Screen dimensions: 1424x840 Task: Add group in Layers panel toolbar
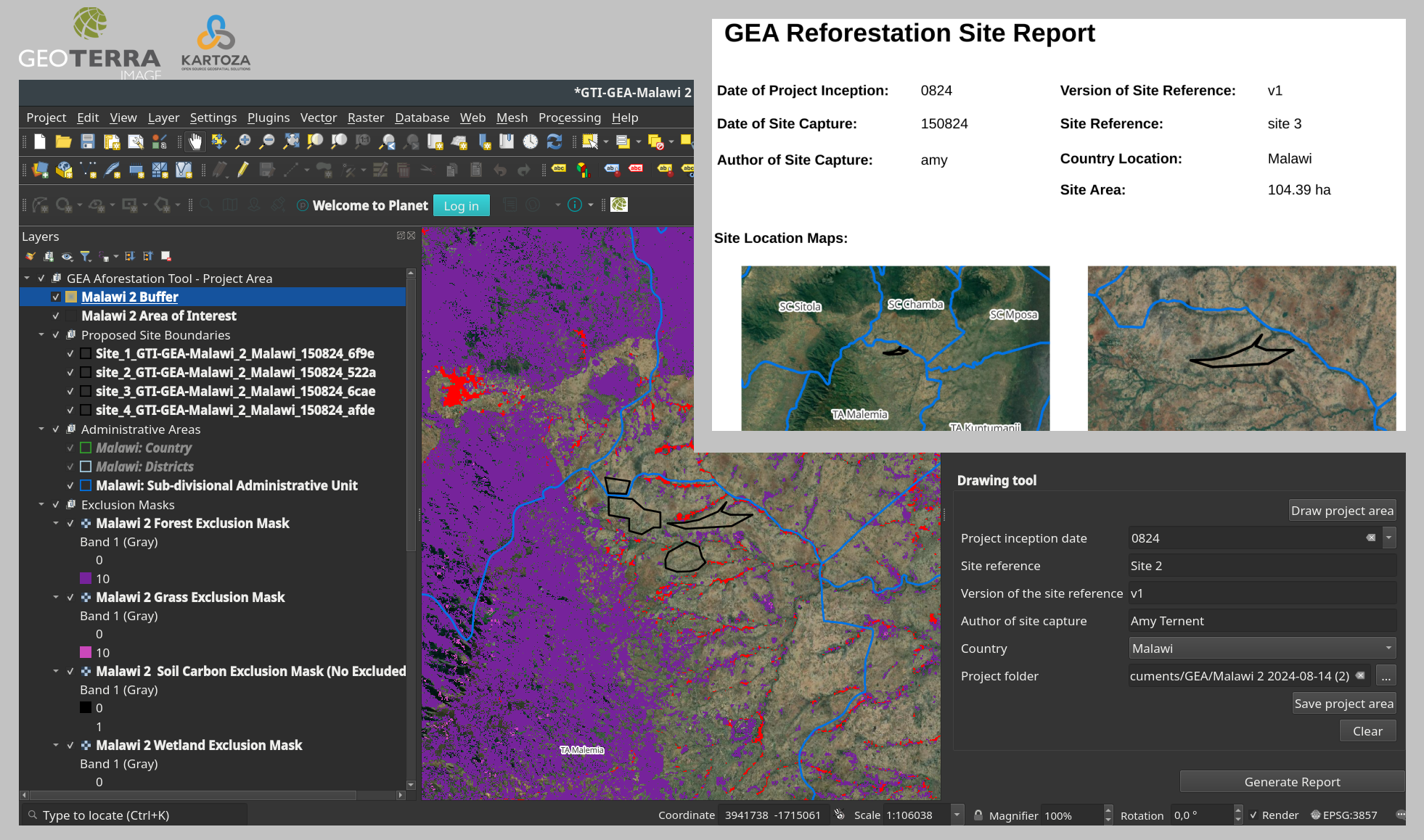(49, 256)
